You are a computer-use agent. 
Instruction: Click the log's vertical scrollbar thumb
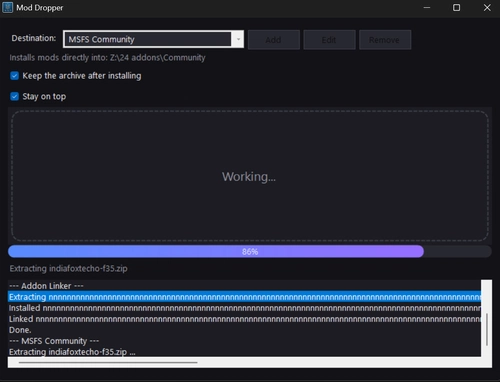[x=486, y=329]
